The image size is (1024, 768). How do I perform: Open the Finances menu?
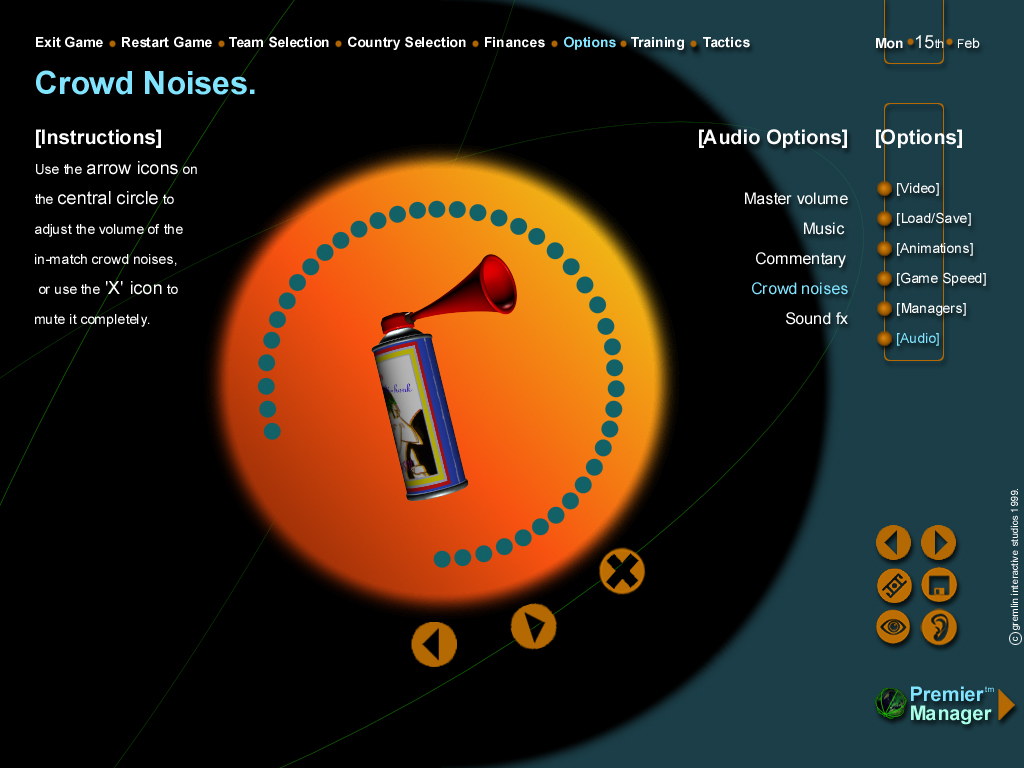click(x=514, y=43)
